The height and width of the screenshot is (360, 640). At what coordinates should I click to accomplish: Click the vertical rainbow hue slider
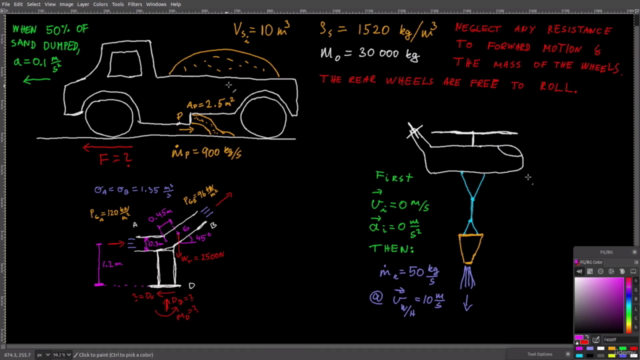click(629, 305)
